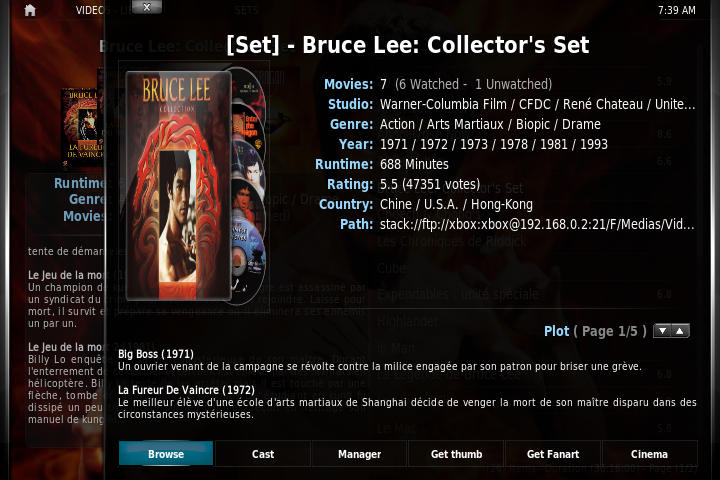
Task: Launch Cinema mode
Action: point(649,454)
